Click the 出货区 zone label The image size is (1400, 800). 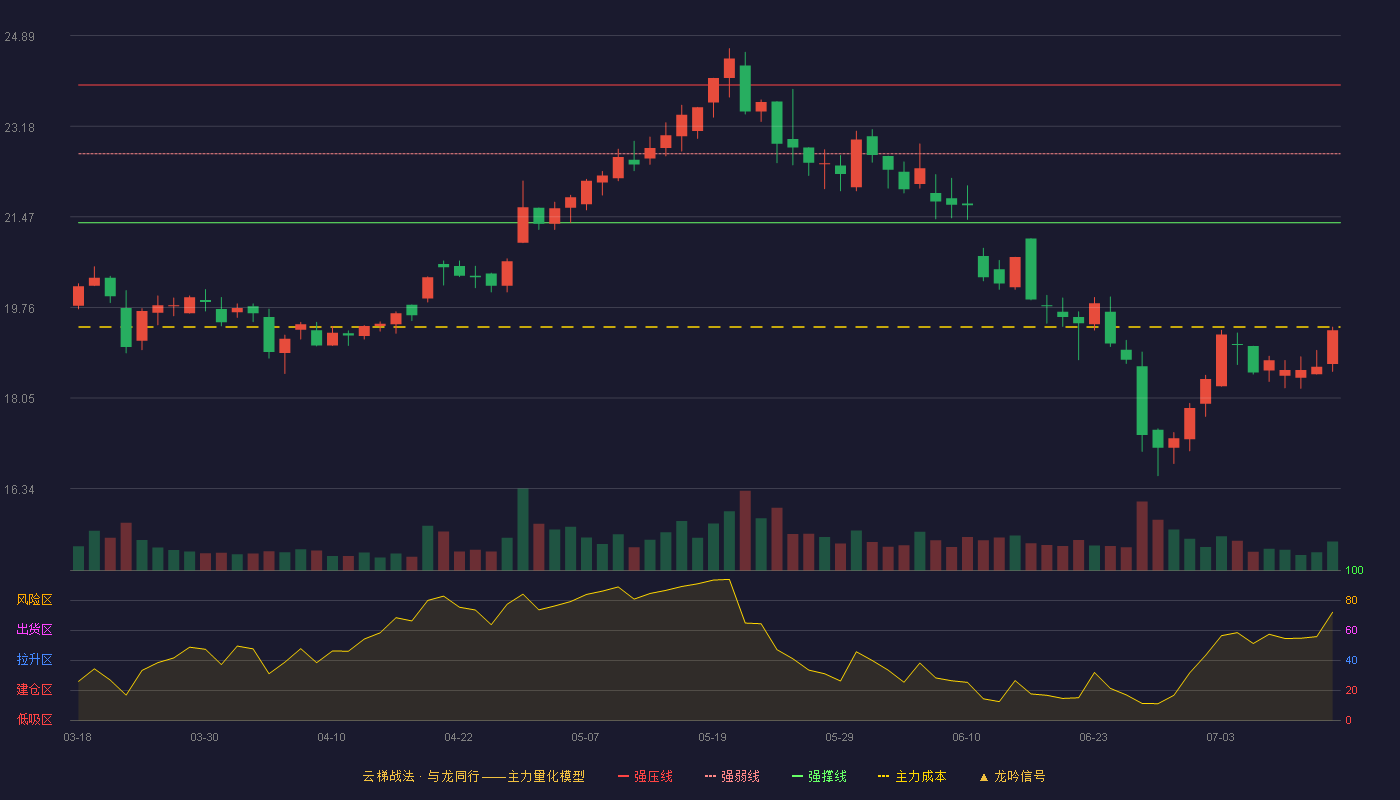click(x=35, y=630)
